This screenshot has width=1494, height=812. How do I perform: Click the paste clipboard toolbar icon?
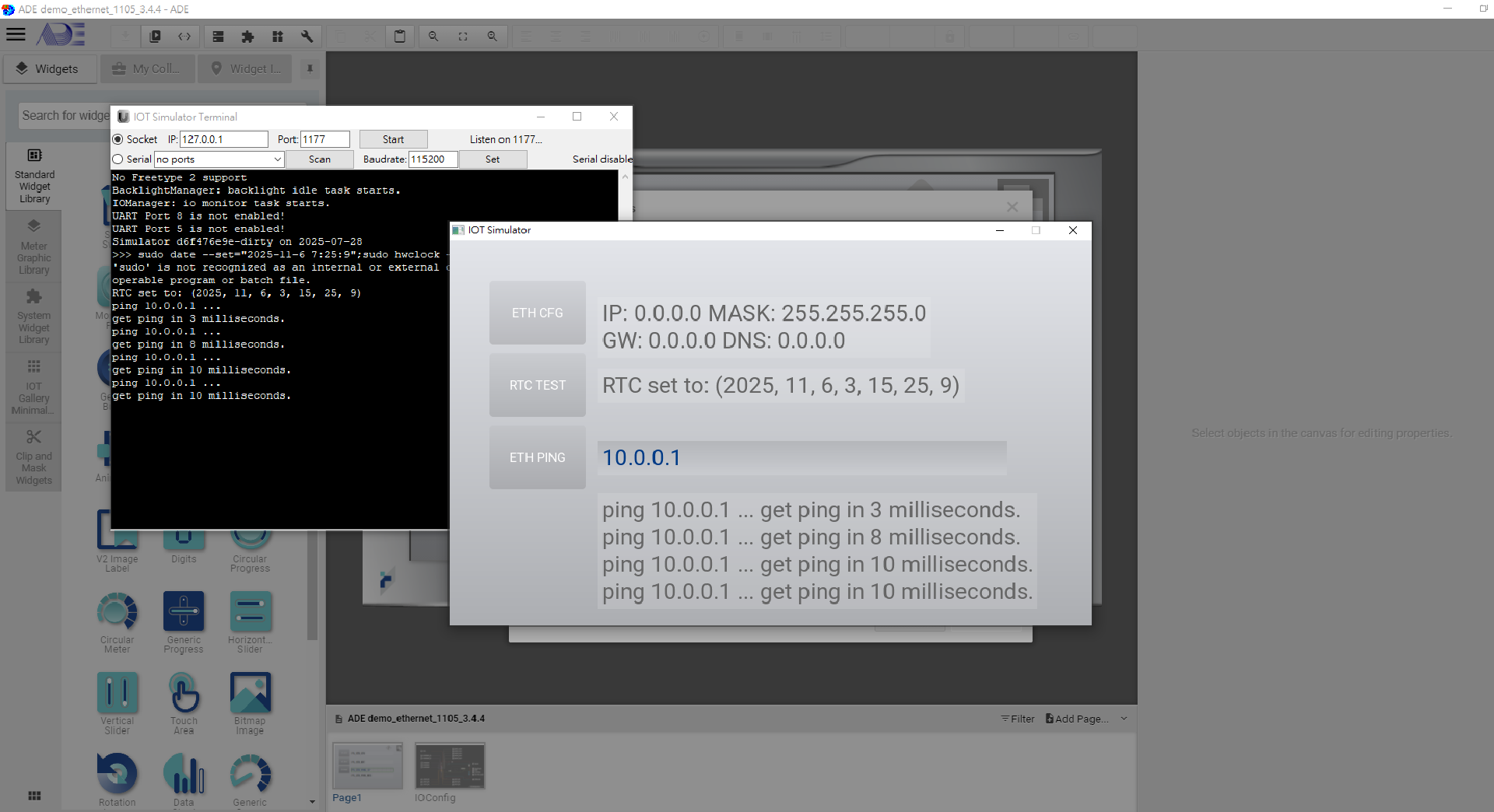coord(400,37)
